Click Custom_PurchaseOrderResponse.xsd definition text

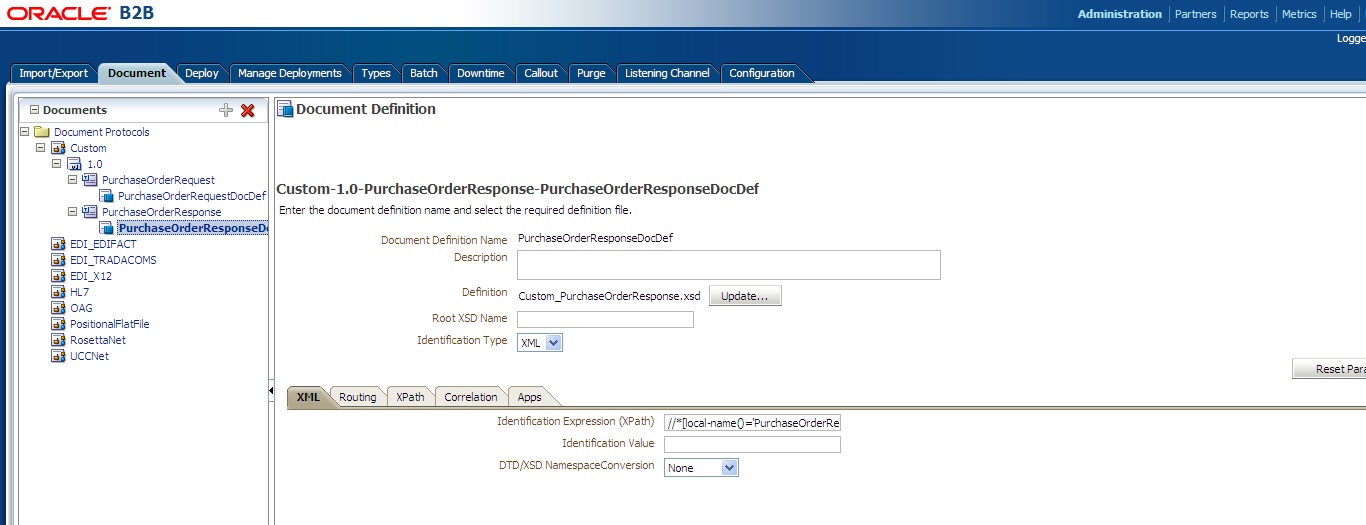(x=609, y=296)
